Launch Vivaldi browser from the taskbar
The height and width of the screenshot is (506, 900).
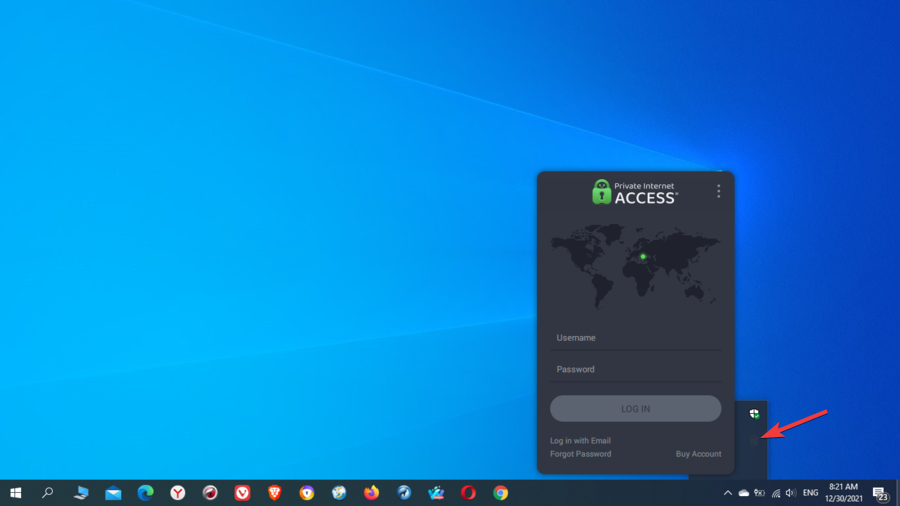point(242,493)
